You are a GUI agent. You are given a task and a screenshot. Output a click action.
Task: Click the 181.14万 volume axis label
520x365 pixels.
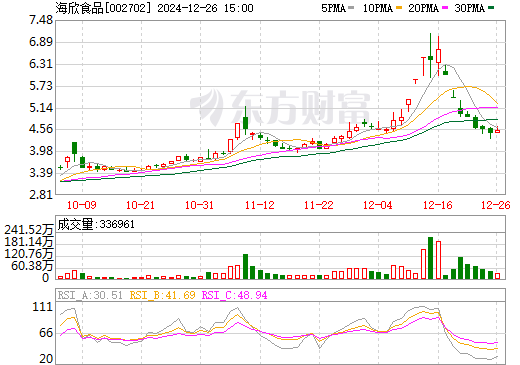29,242
